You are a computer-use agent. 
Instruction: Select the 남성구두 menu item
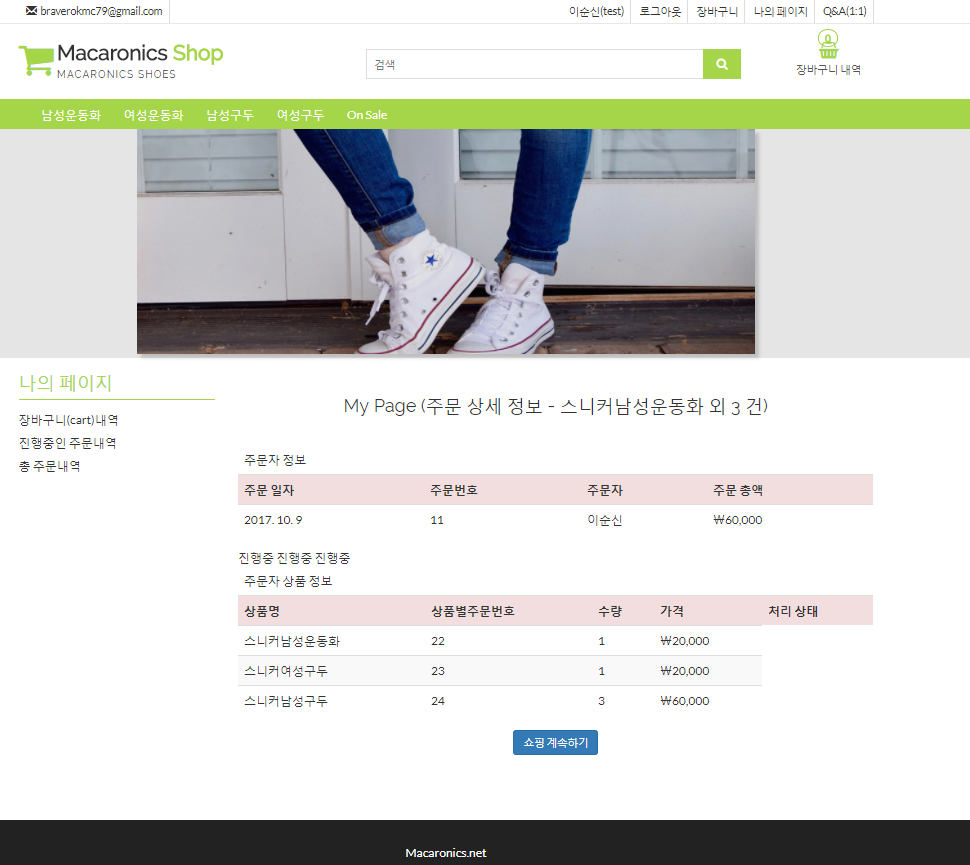tap(230, 115)
